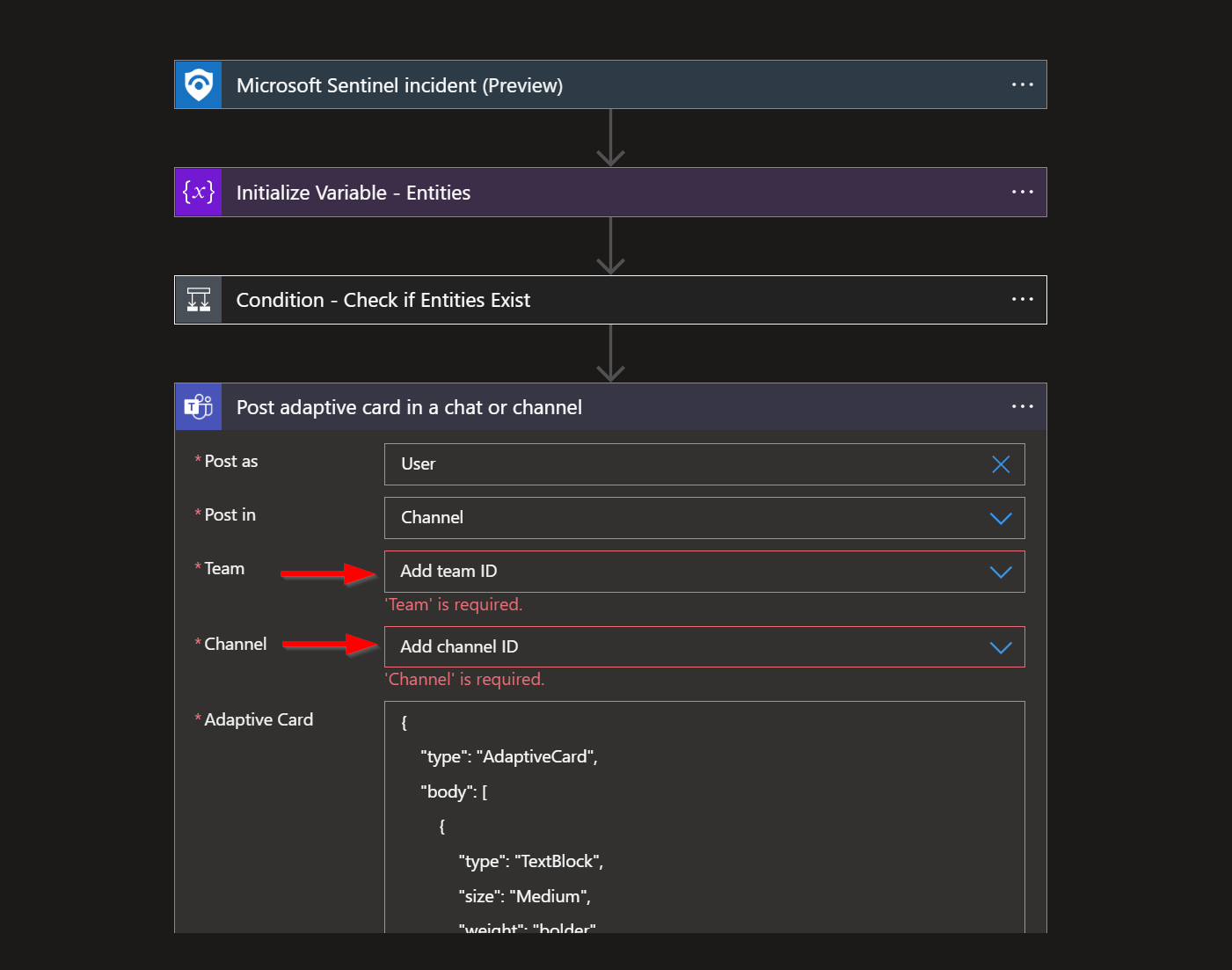The image size is (1232, 970).
Task: Collapse Post adaptive card in a chat header
Action: 610,407
